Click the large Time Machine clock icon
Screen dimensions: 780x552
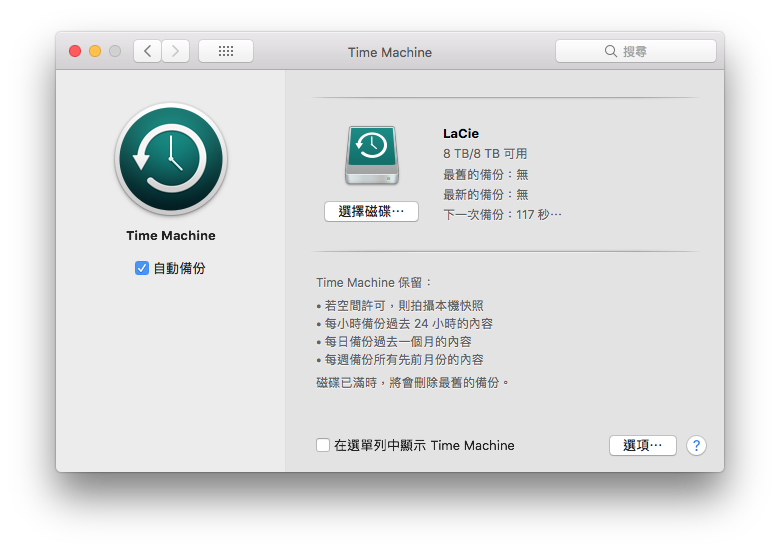pos(171,159)
